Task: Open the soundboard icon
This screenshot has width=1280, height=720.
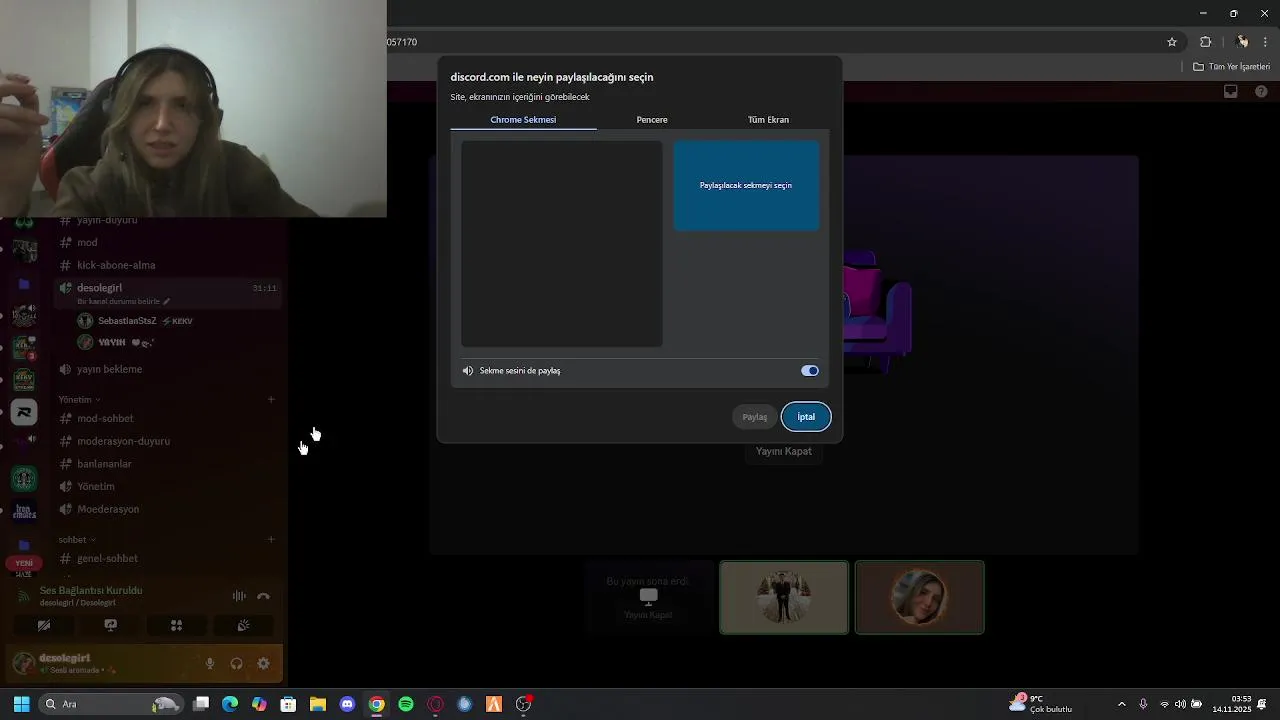Action: tap(243, 625)
